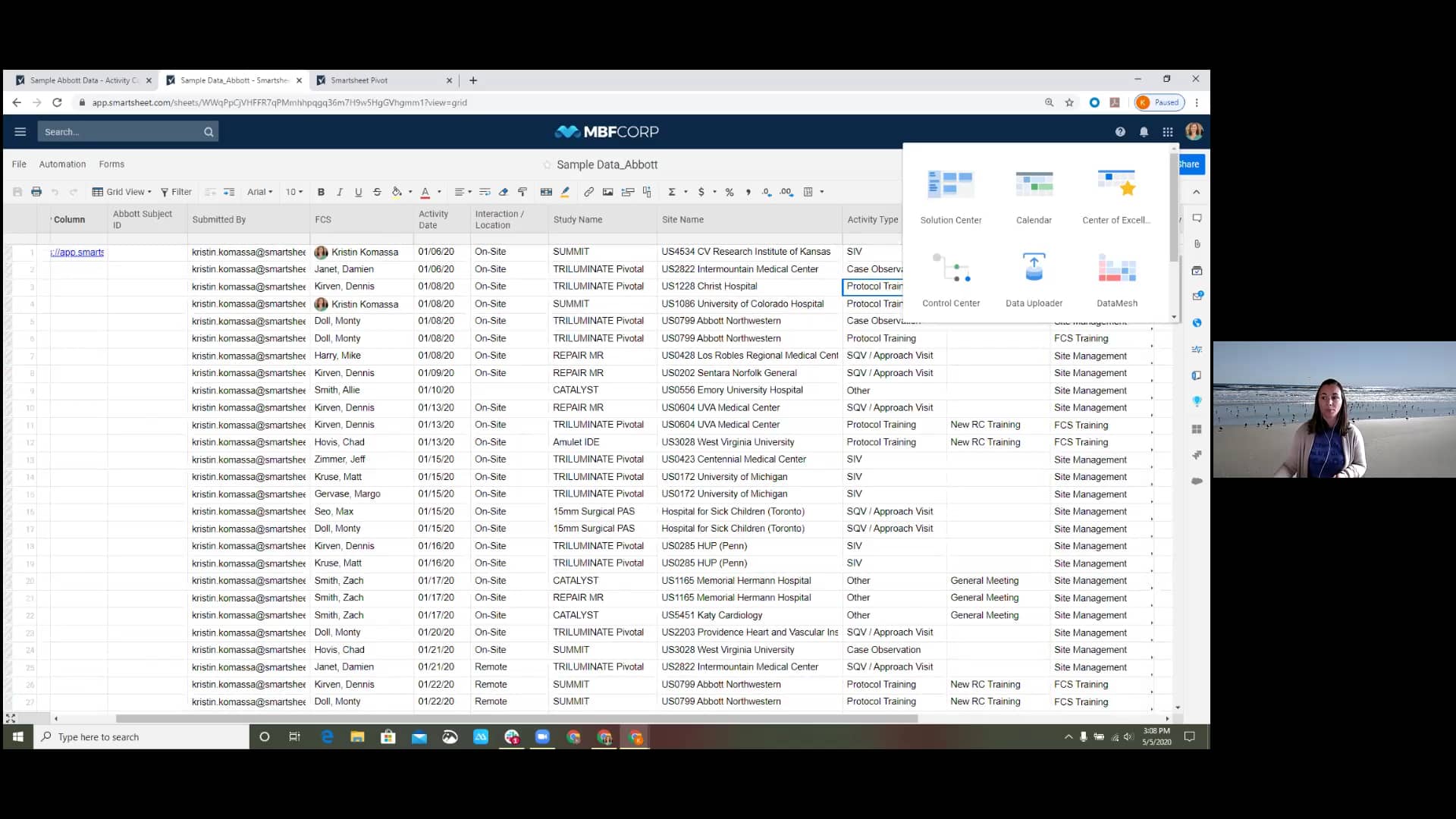Open the Arial font family dropdown

pos(260,192)
